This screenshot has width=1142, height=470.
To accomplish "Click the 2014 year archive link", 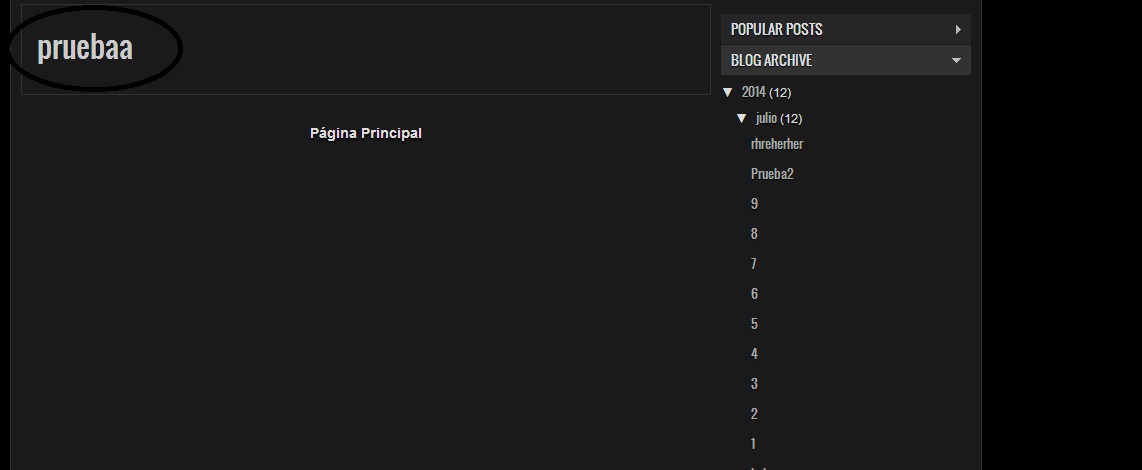I will [754, 93].
